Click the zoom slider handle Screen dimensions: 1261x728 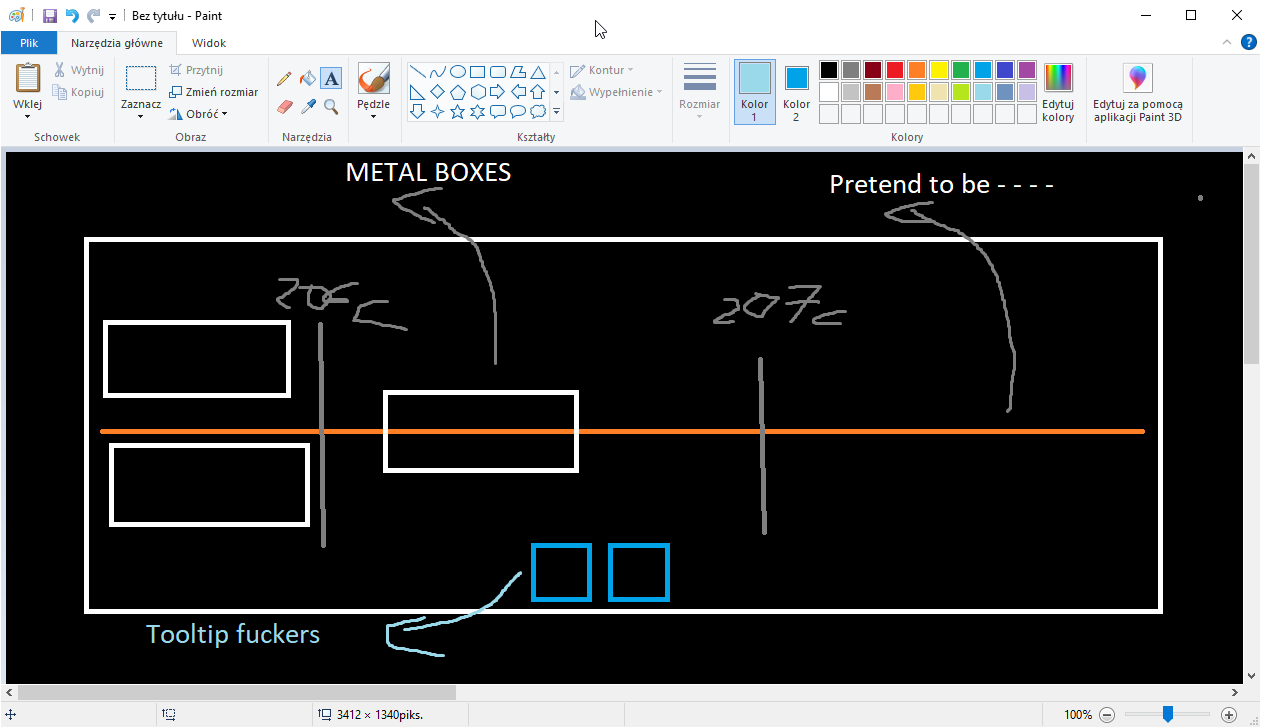[x=1167, y=714]
